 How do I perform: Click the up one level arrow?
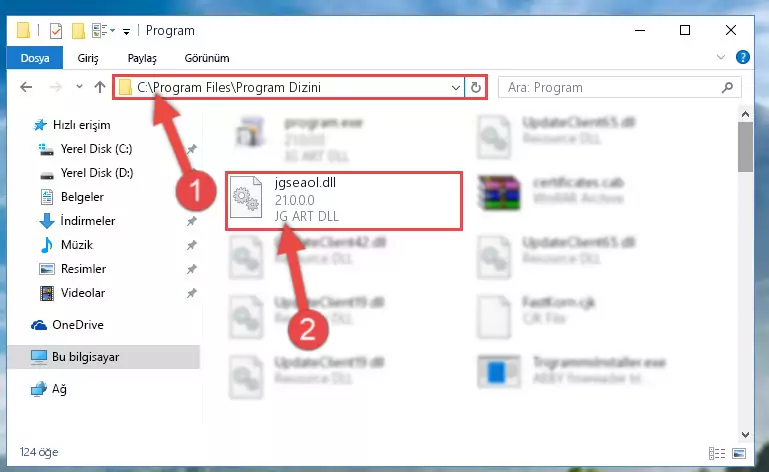100,87
